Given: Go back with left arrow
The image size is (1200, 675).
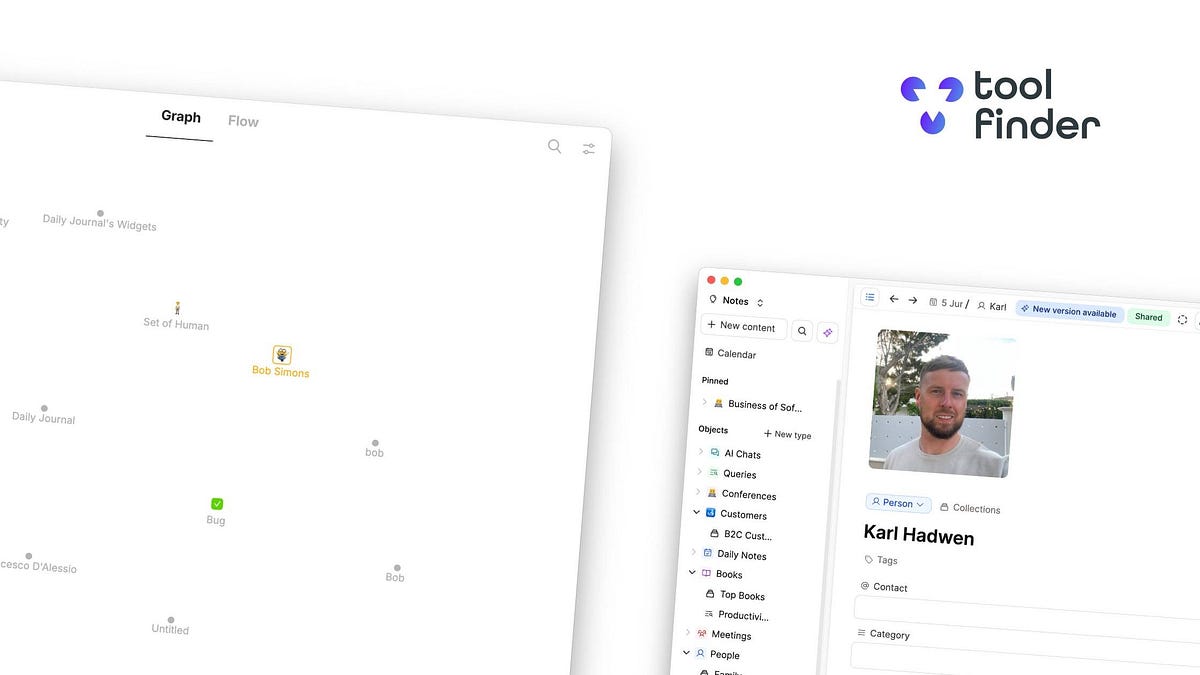Looking at the screenshot, I should coord(894,299).
